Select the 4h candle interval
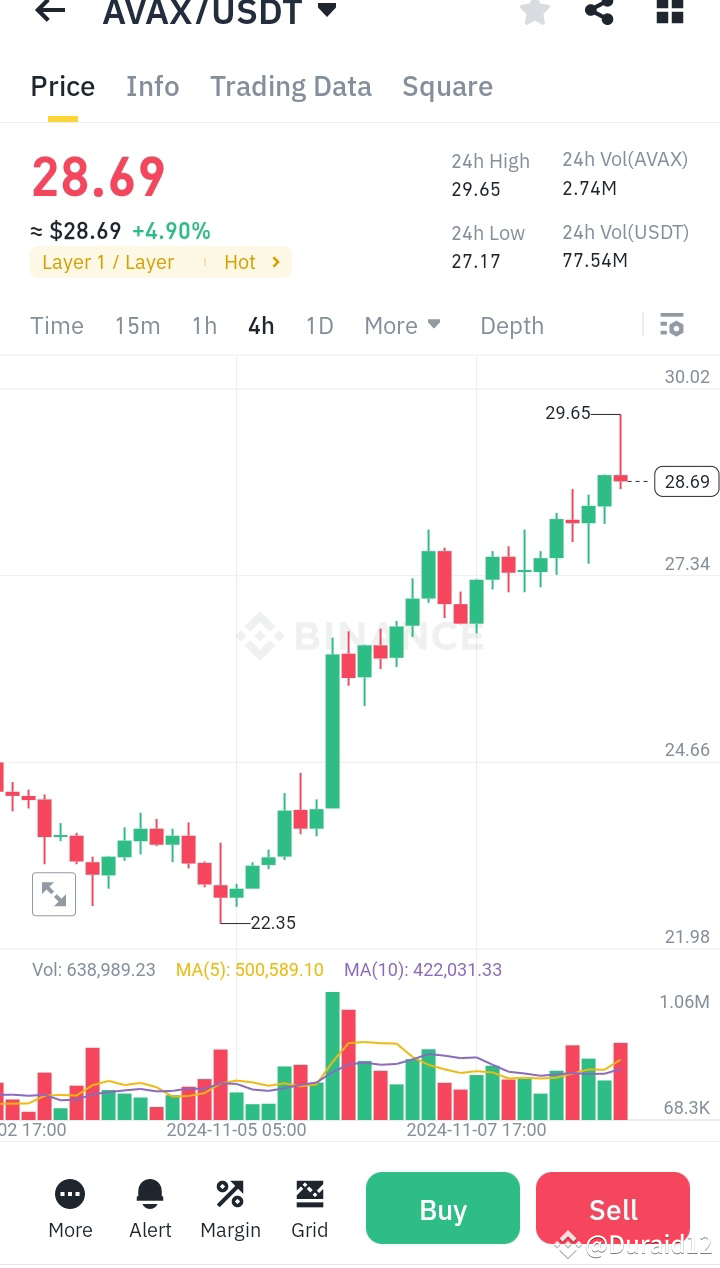The image size is (720, 1268). [260, 325]
